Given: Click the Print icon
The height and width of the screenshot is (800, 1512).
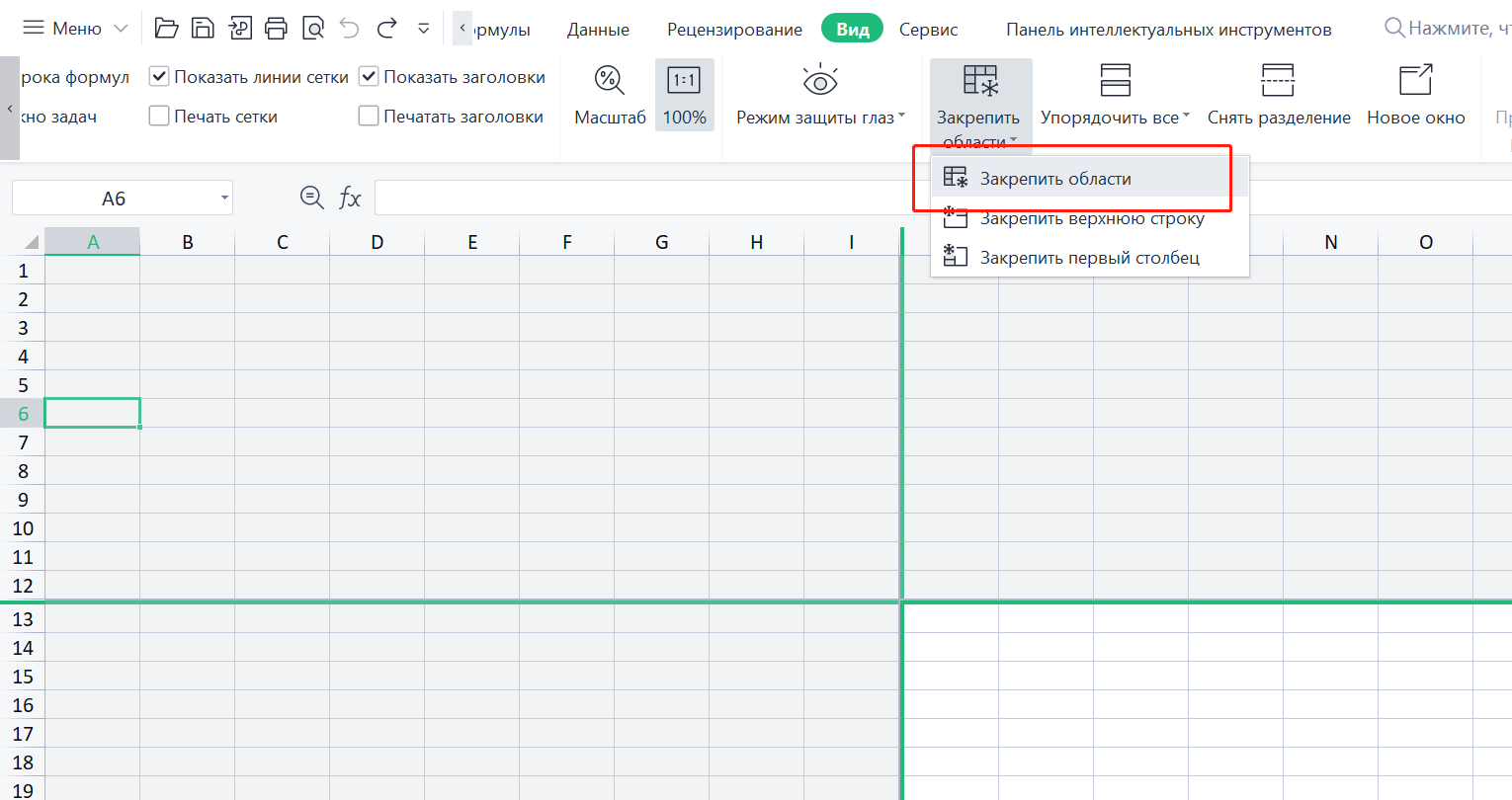Looking at the screenshot, I should (277, 29).
